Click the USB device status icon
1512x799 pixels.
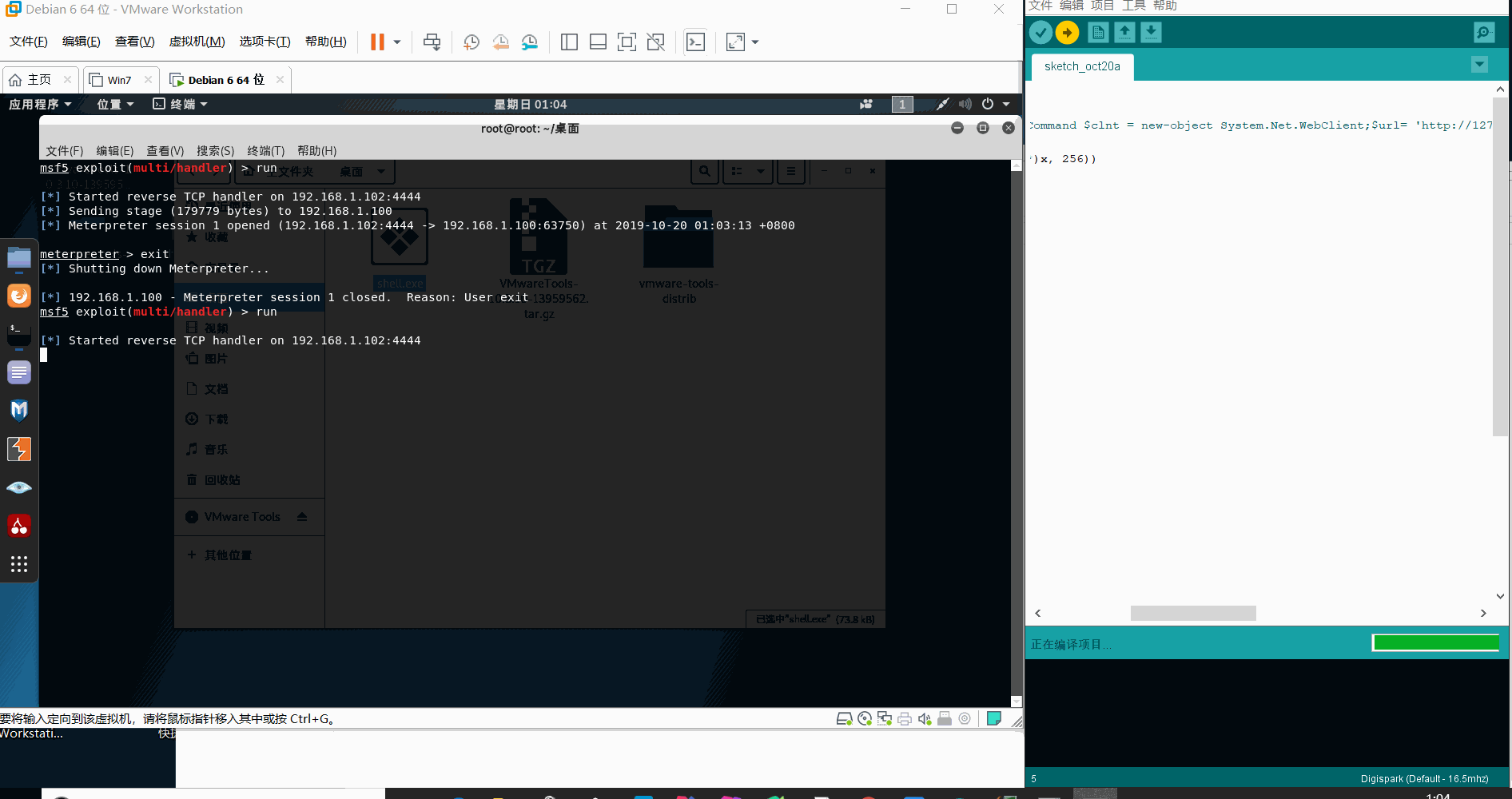tap(945, 718)
